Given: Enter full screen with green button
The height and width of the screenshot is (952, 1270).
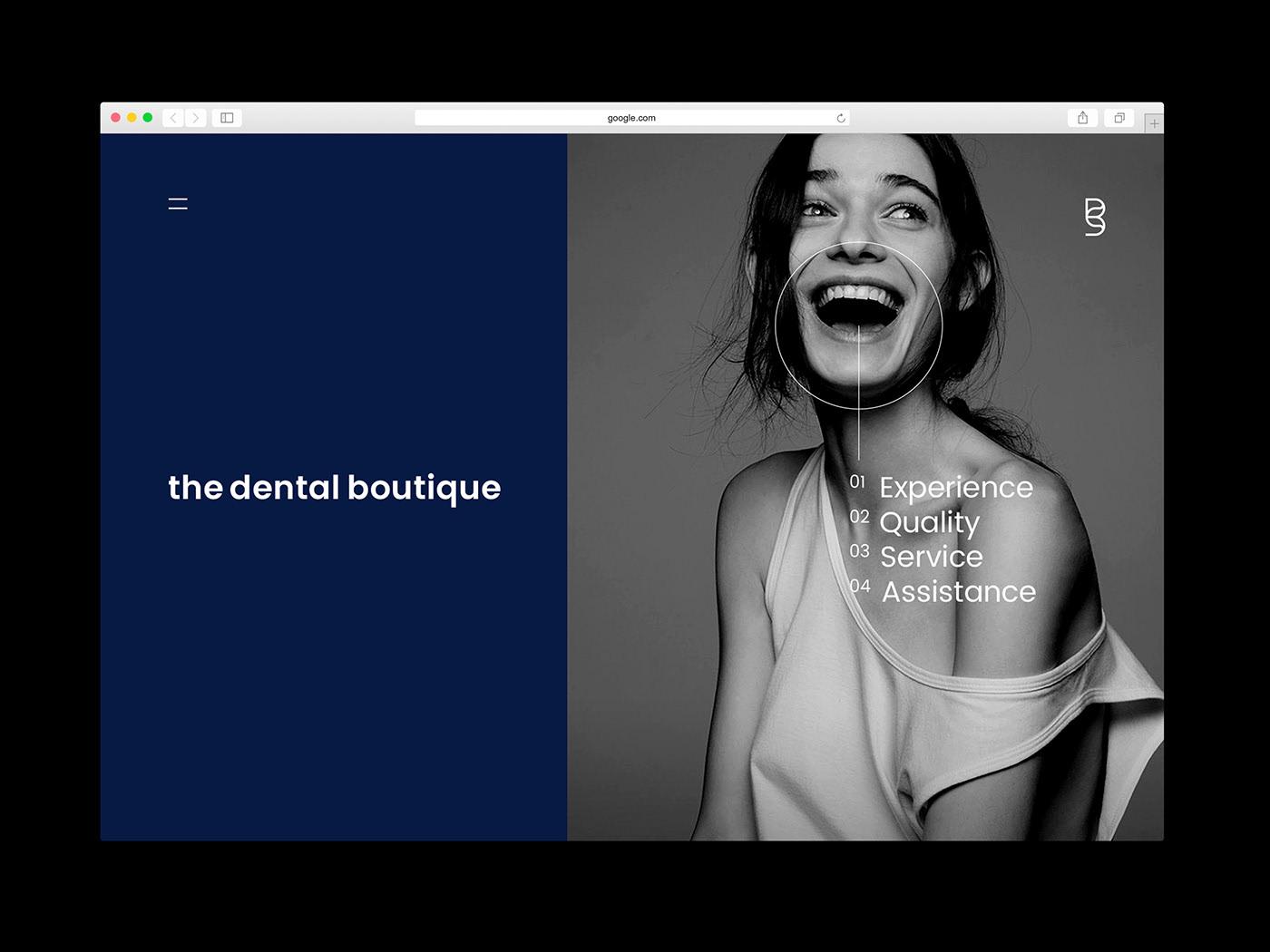Looking at the screenshot, I should (x=148, y=118).
